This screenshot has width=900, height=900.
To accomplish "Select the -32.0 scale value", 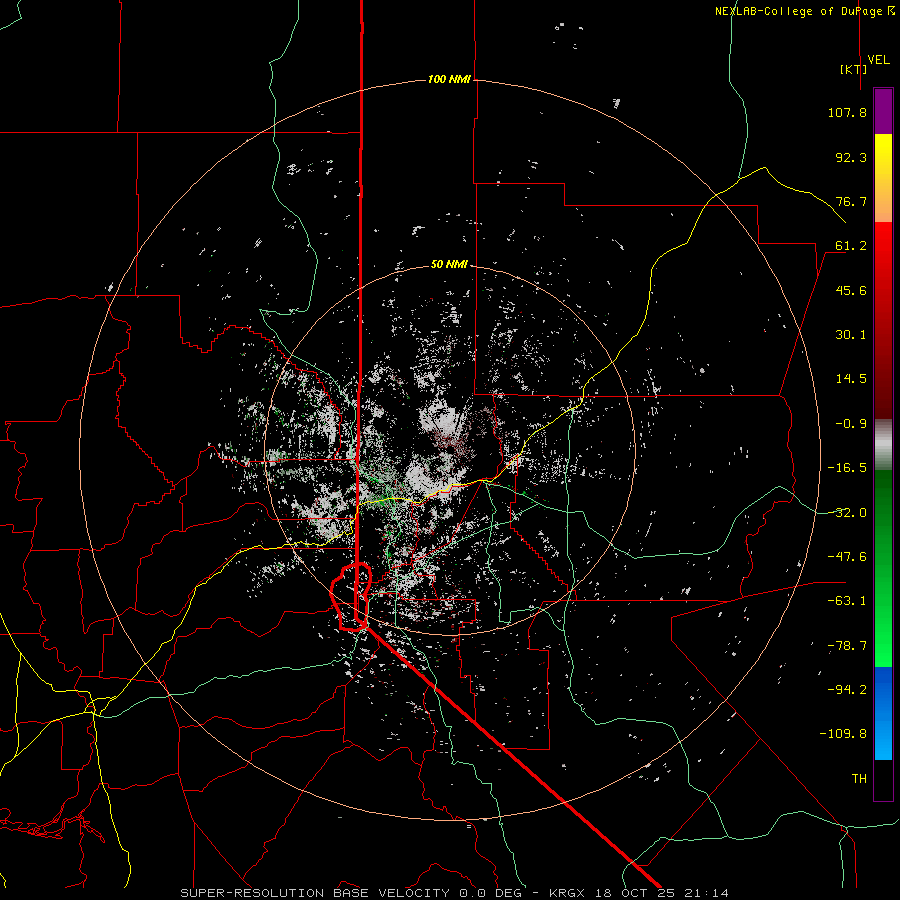I will point(847,513).
